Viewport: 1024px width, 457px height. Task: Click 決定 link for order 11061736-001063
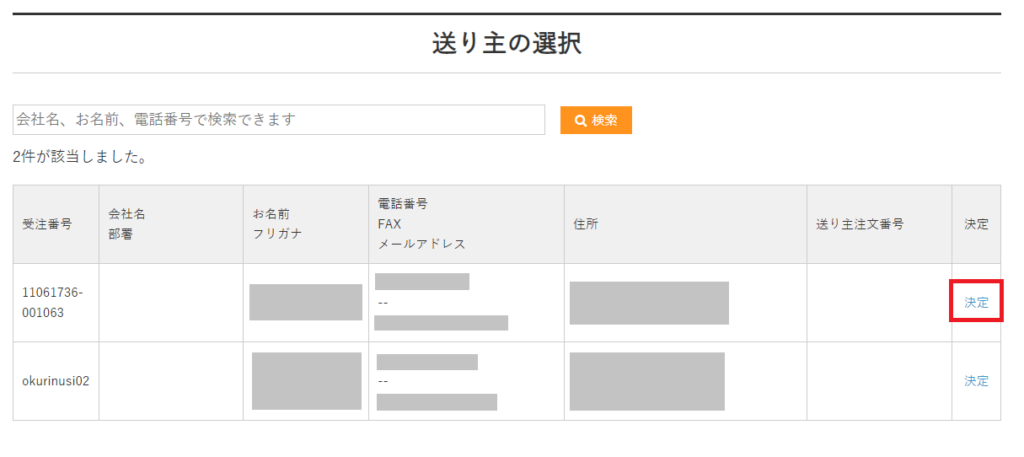pyautogui.click(x=976, y=303)
